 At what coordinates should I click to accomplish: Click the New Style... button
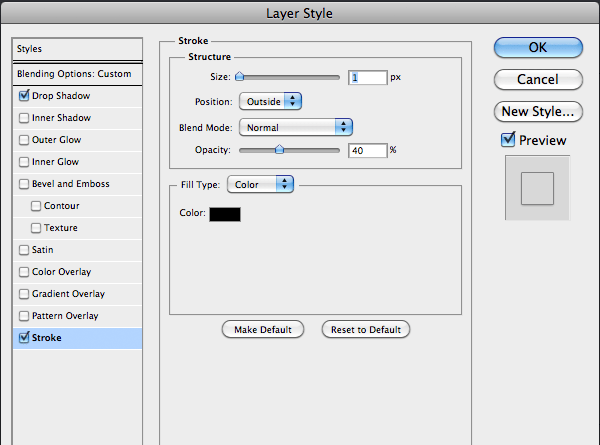[x=538, y=111]
